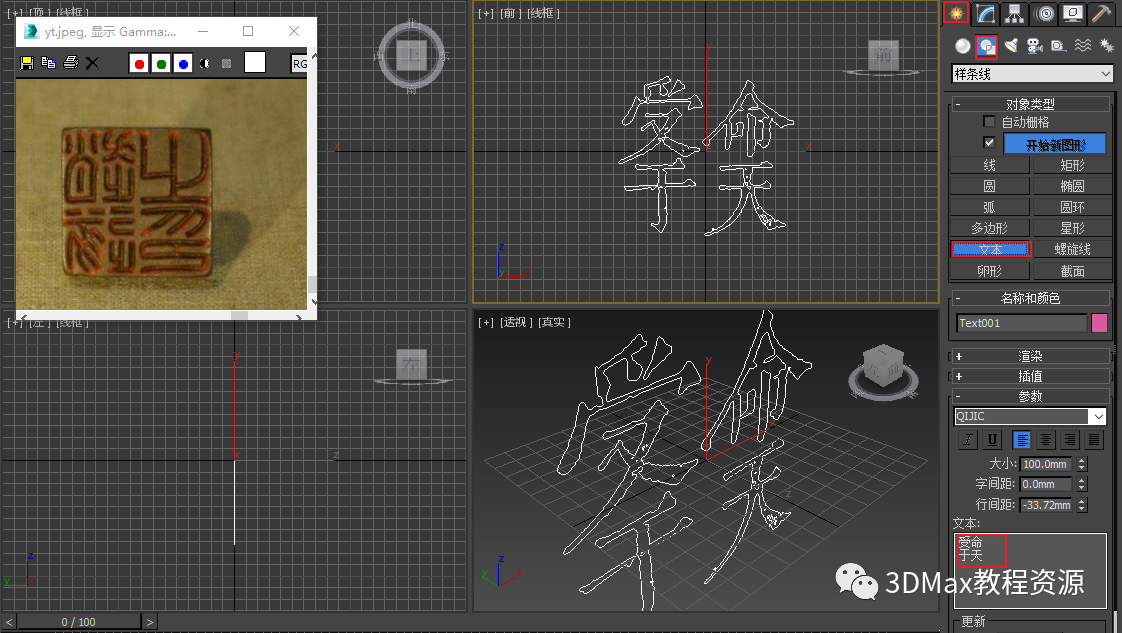Click the 文本 shape button

(990, 249)
